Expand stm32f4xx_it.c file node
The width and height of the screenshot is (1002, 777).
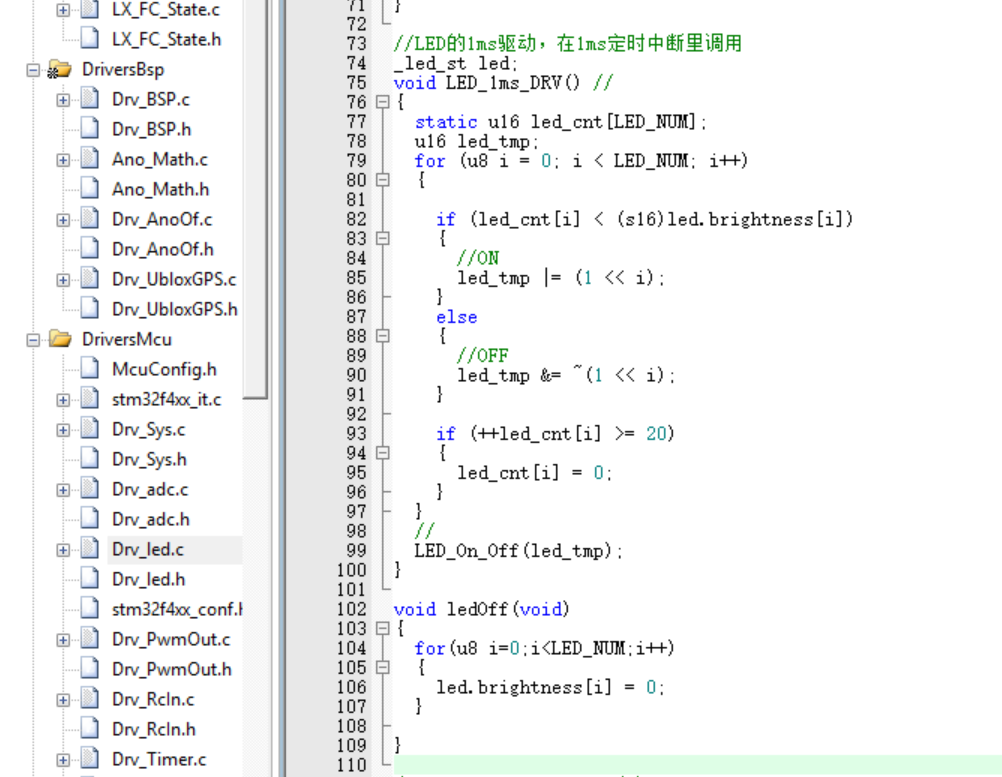point(63,400)
